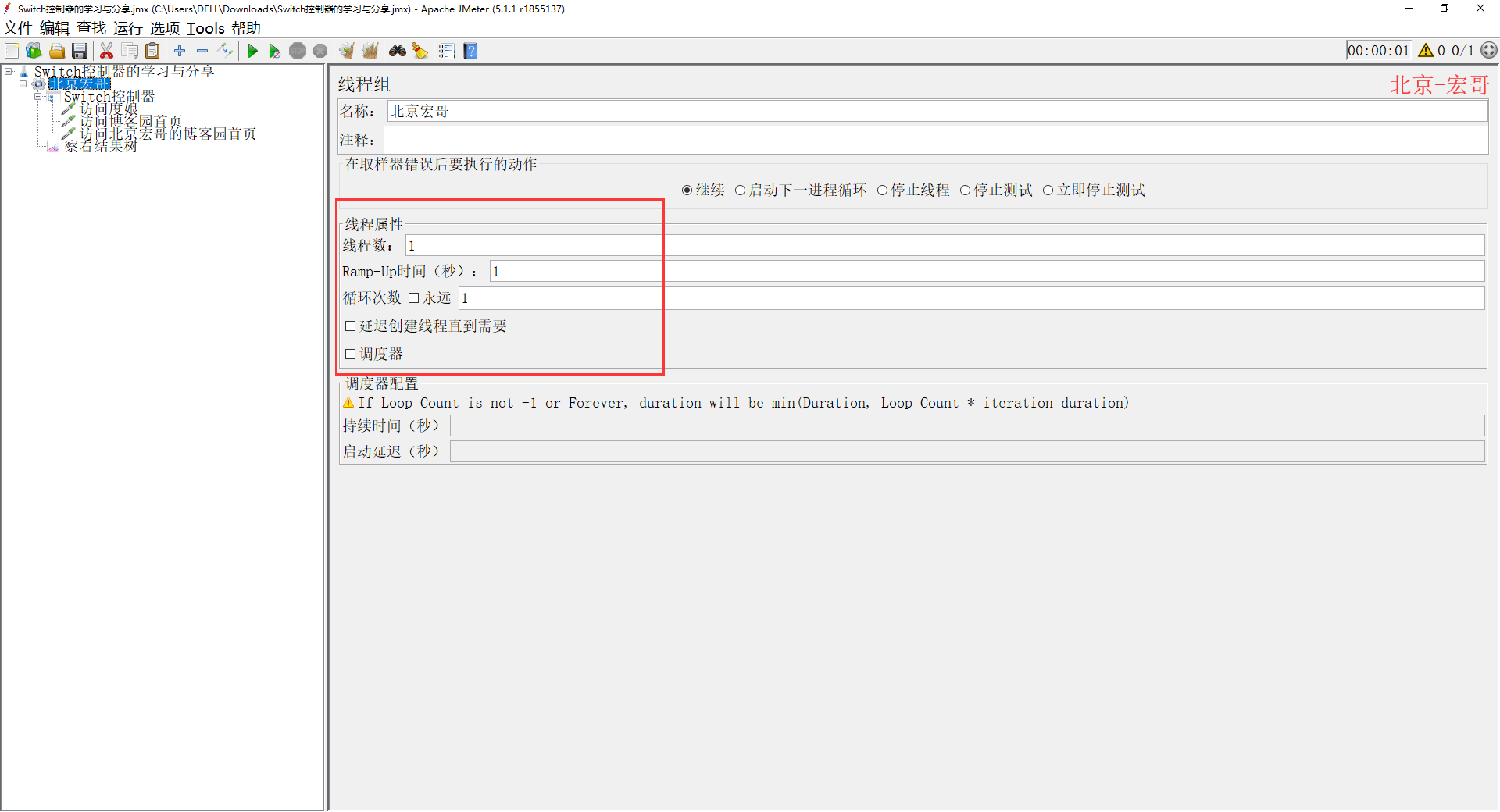Screen dimensions: 1500x812
Task: Start test with no pauses icon
Action: (x=274, y=51)
